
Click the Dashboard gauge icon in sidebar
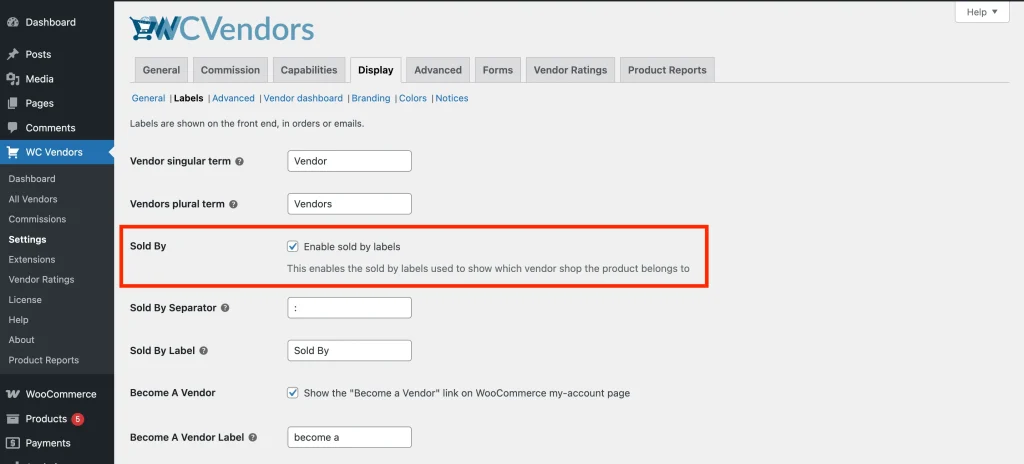click(12, 22)
